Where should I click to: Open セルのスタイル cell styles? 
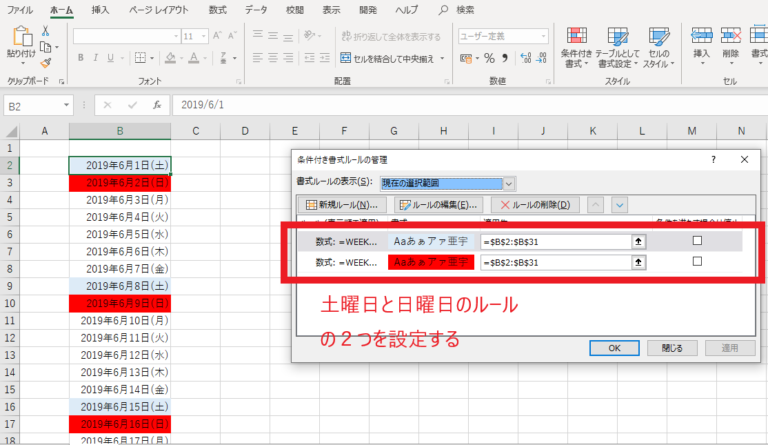pyautogui.click(x=658, y=47)
